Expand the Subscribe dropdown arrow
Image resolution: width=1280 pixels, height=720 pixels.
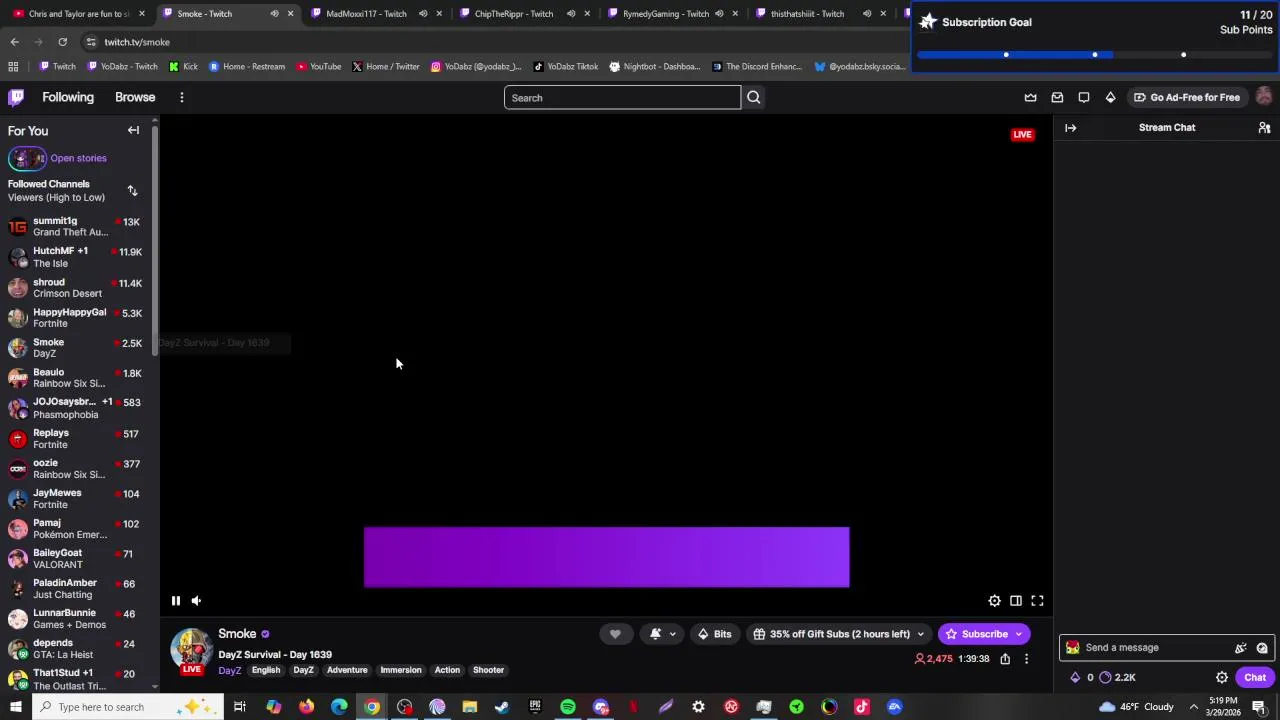[x=1019, y=634]
